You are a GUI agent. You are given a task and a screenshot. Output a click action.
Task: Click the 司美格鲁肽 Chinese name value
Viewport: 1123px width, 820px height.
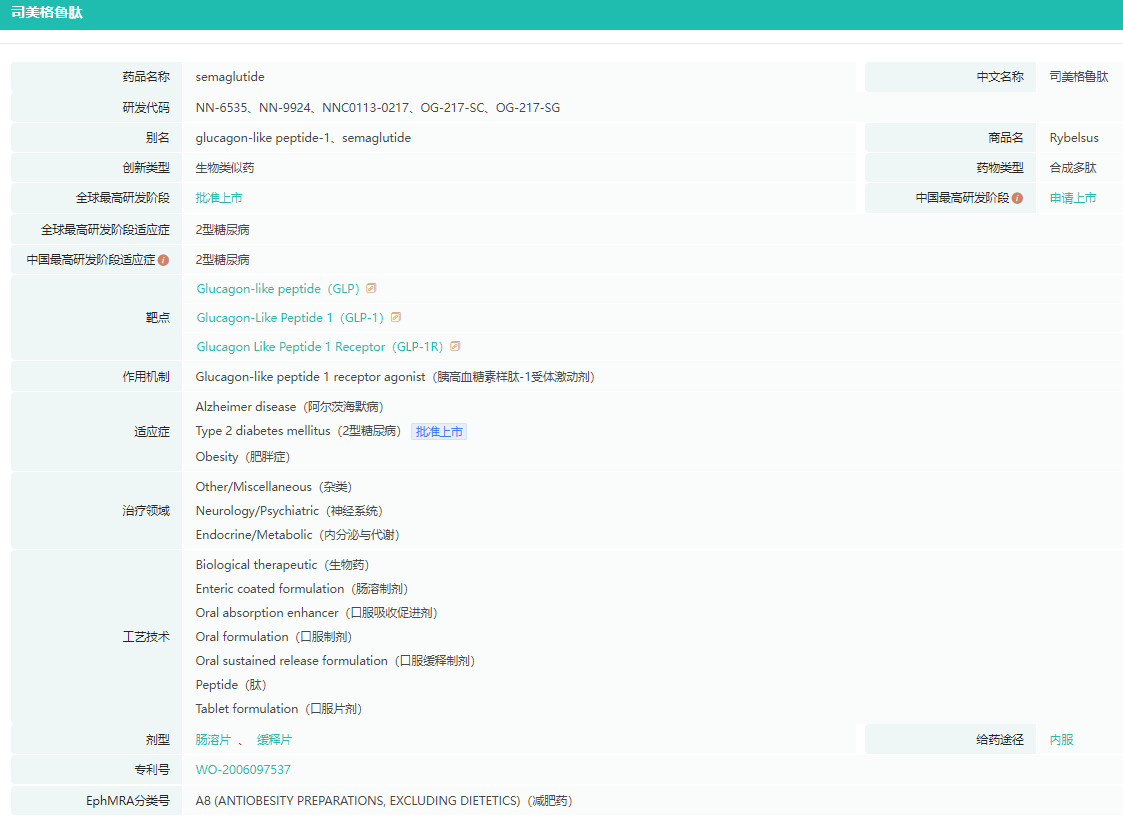pyautogui.click(x=1079, y=77)
